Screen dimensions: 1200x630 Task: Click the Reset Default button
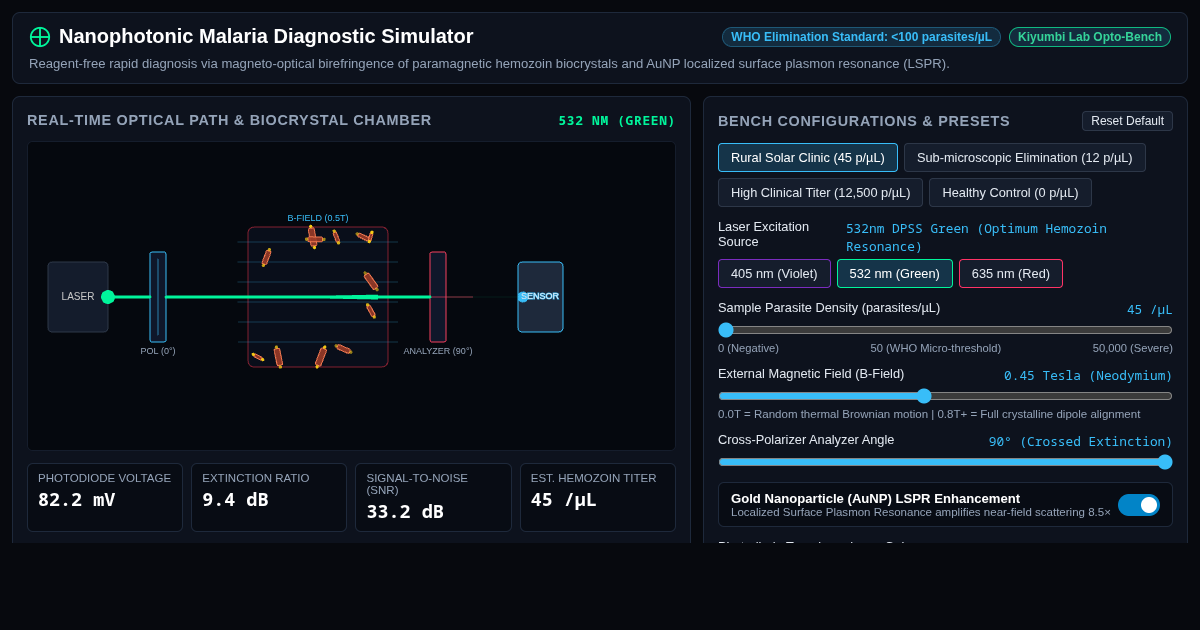pos(1127,121)
